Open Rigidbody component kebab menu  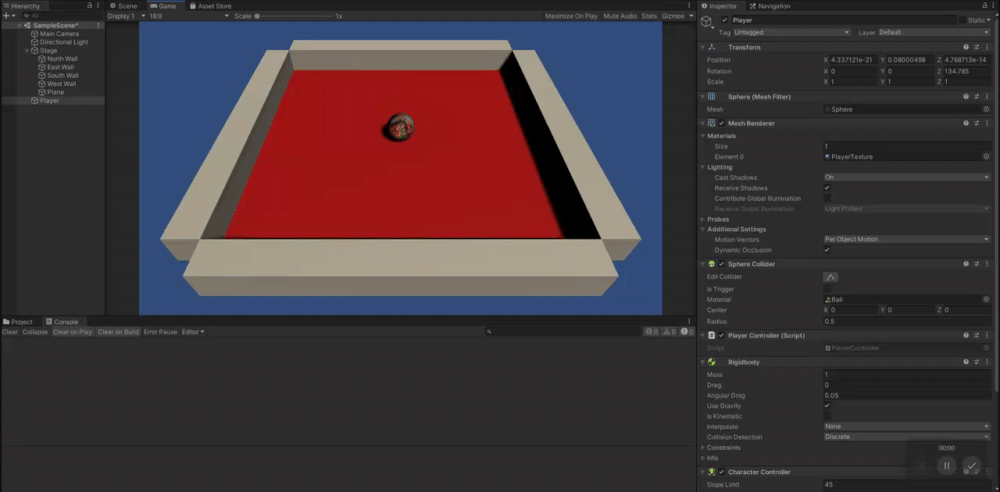click(986, 362)
